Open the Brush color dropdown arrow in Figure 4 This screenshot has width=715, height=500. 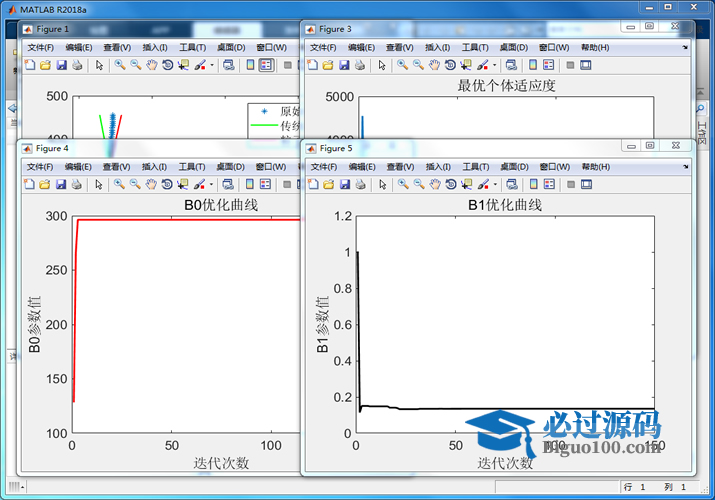[212, 184]
